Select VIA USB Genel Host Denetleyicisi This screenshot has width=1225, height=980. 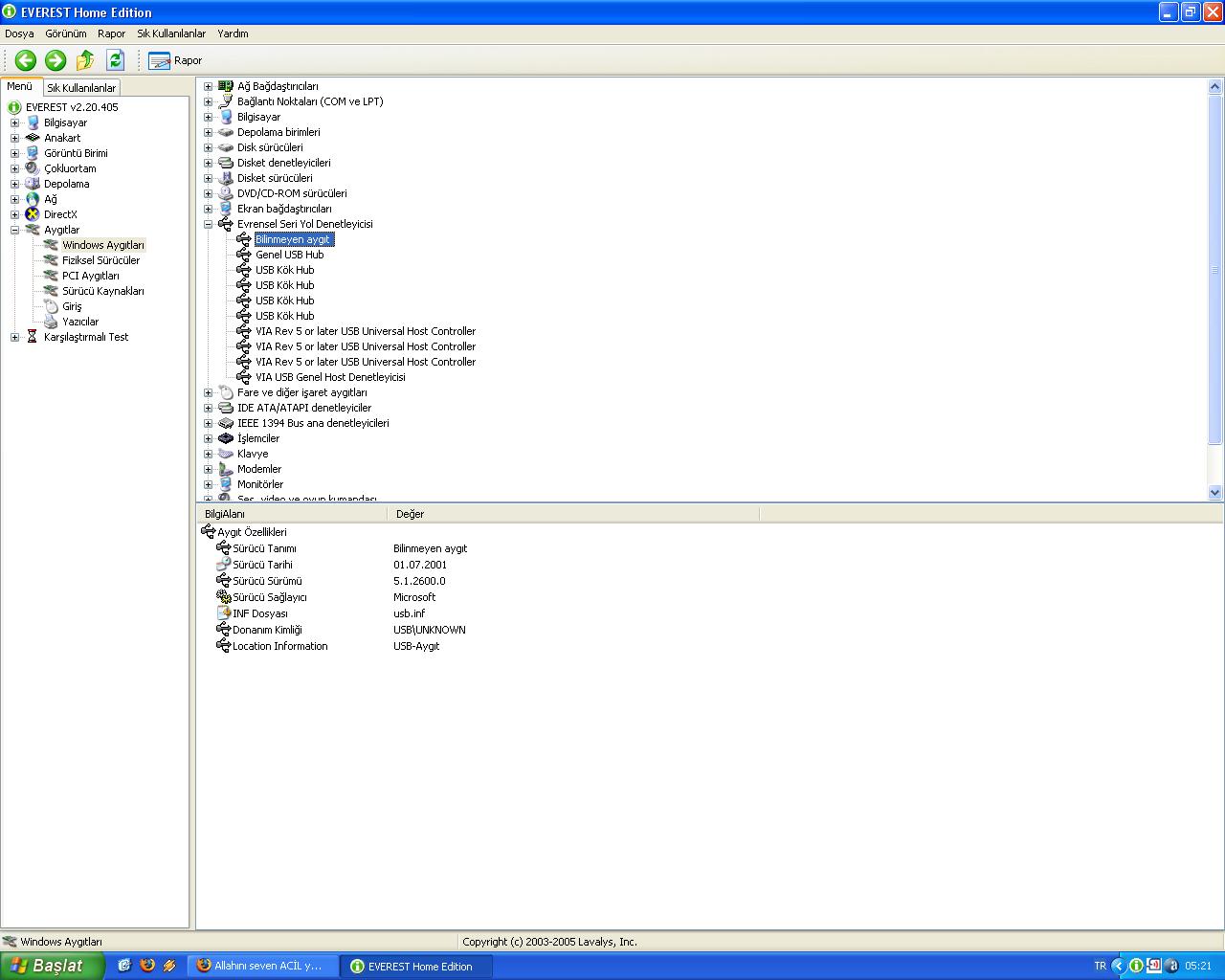[x=330, y=377]
